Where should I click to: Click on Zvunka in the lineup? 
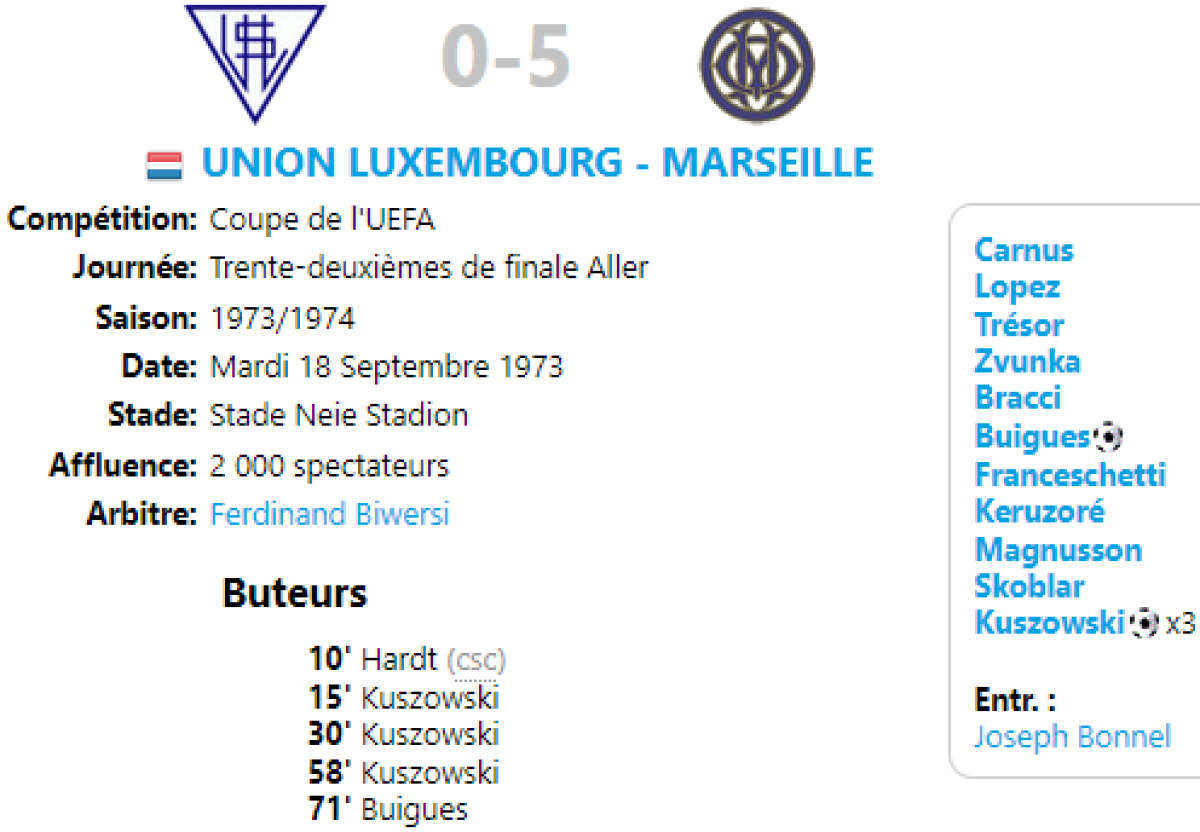pyautogui.click(x=1027, y=362)
